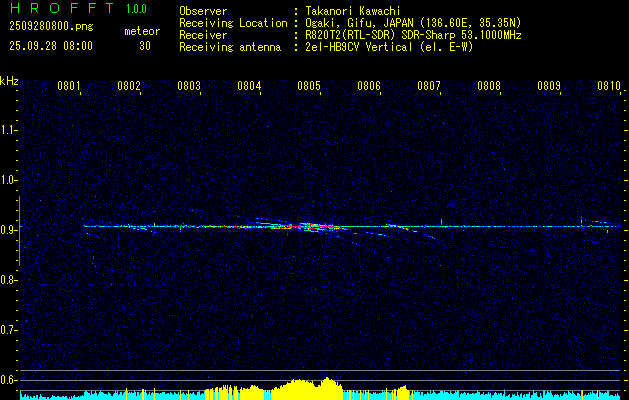
Task: Click the 0806 time marker
Action: point(369,86)
